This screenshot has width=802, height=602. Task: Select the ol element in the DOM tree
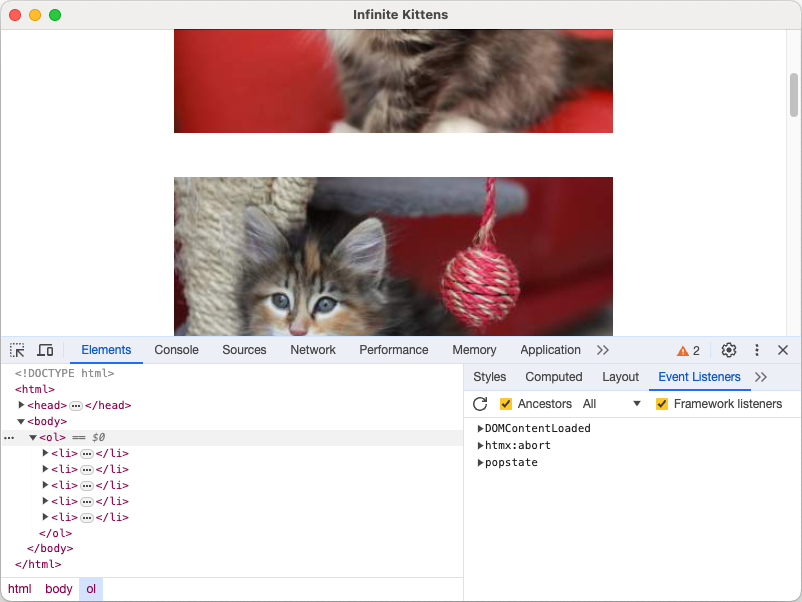click(x=52, y=437)
